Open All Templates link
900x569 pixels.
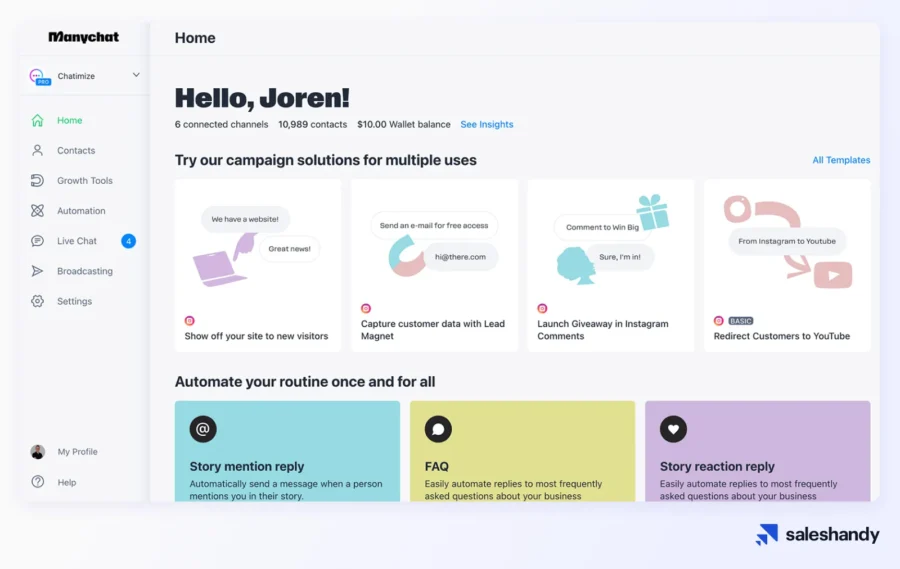pyautogui.click(x=841, y=160)
